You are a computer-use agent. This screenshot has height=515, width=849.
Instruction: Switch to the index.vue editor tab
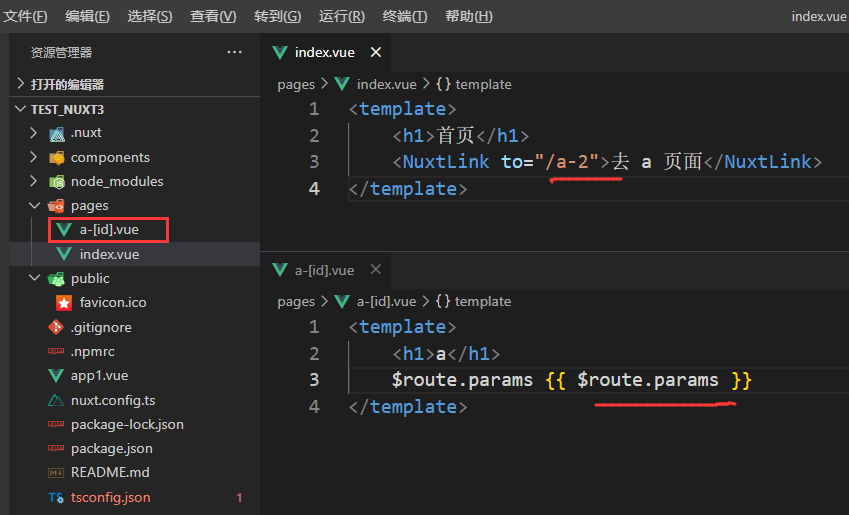coord(325,52)
